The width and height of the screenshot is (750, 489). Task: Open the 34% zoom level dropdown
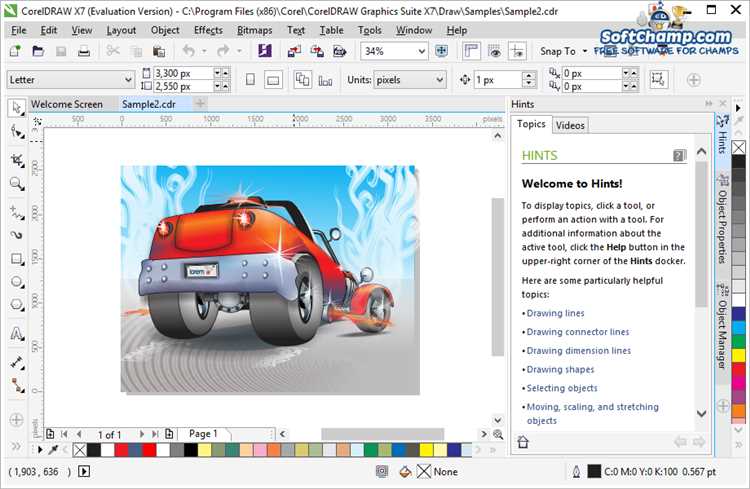click(421, 51)
